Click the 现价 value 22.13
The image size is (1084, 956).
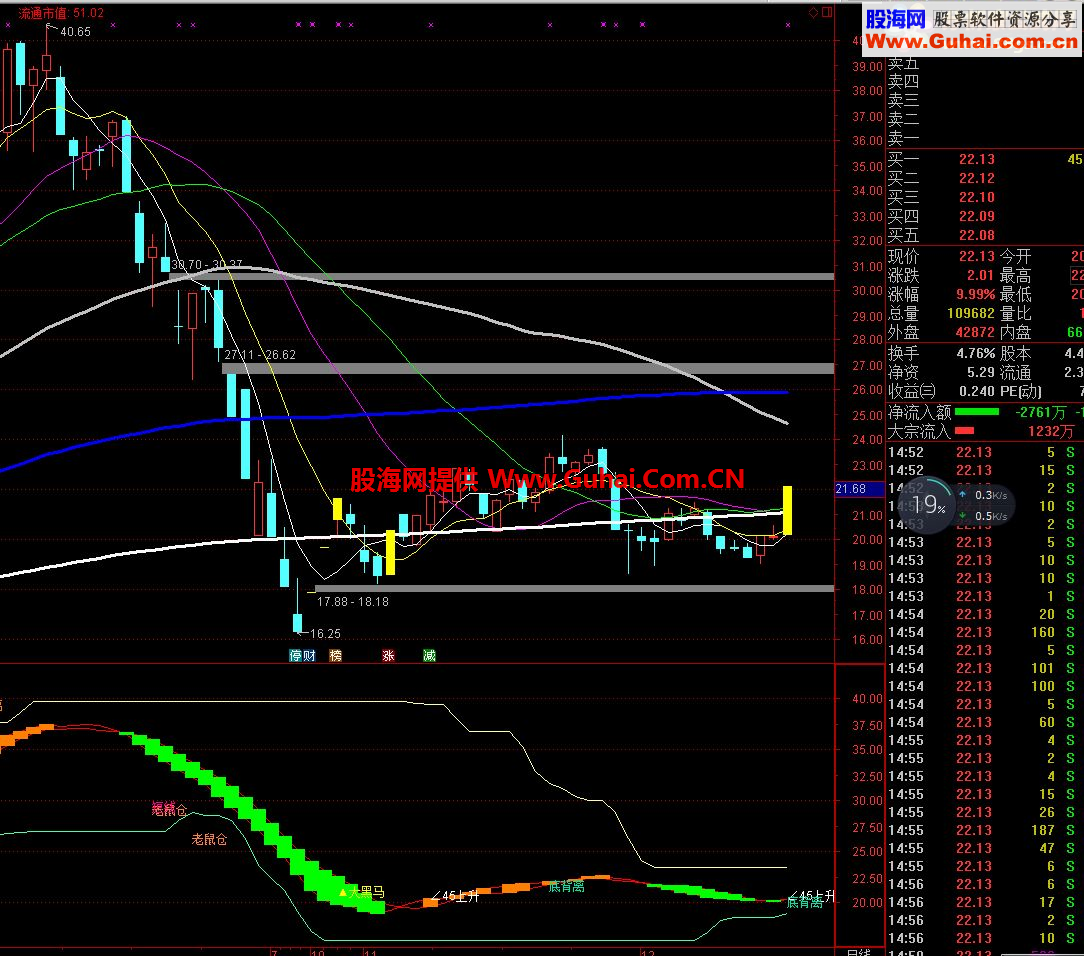pos(976,256)
